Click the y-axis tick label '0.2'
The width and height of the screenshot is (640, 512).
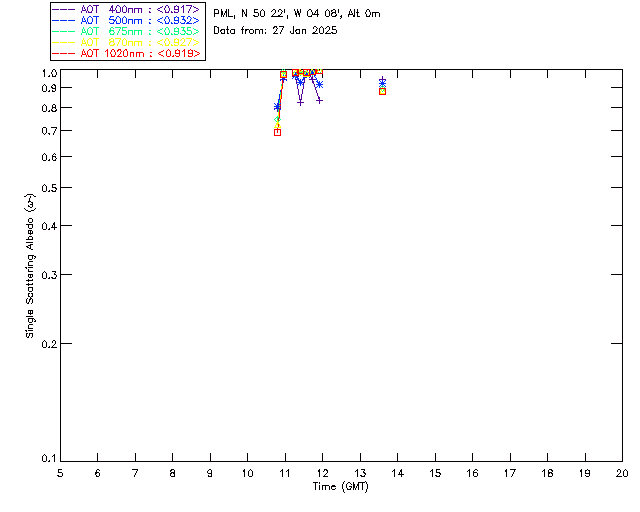pos(49,344)
